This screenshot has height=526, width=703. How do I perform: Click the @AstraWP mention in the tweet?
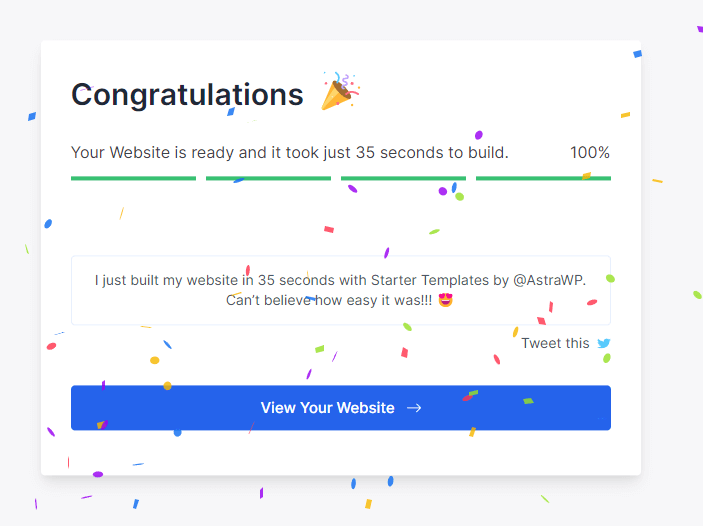click(x=549, y=281)
